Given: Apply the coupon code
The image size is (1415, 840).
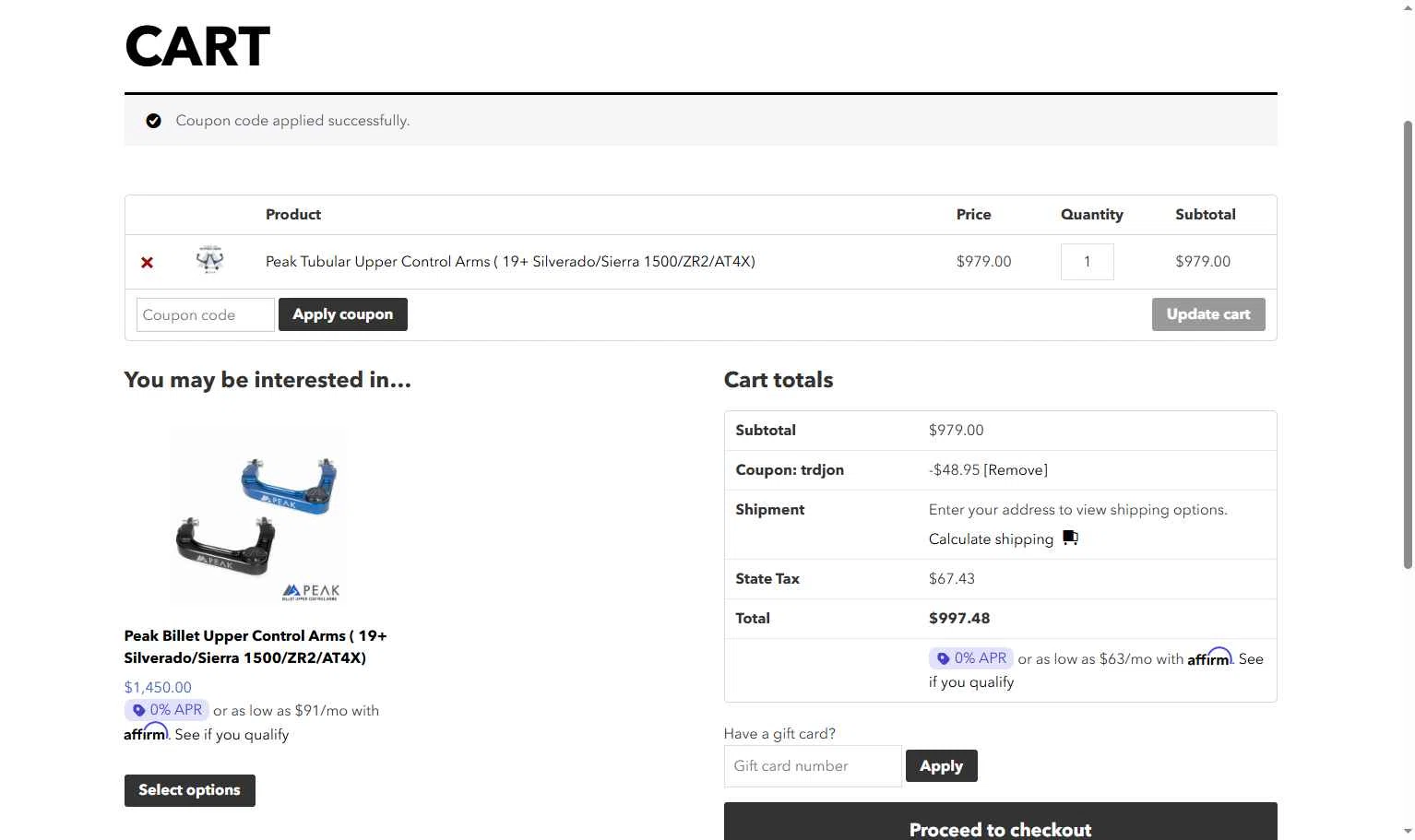Looking at the screenshot, I should coord(343,314).
